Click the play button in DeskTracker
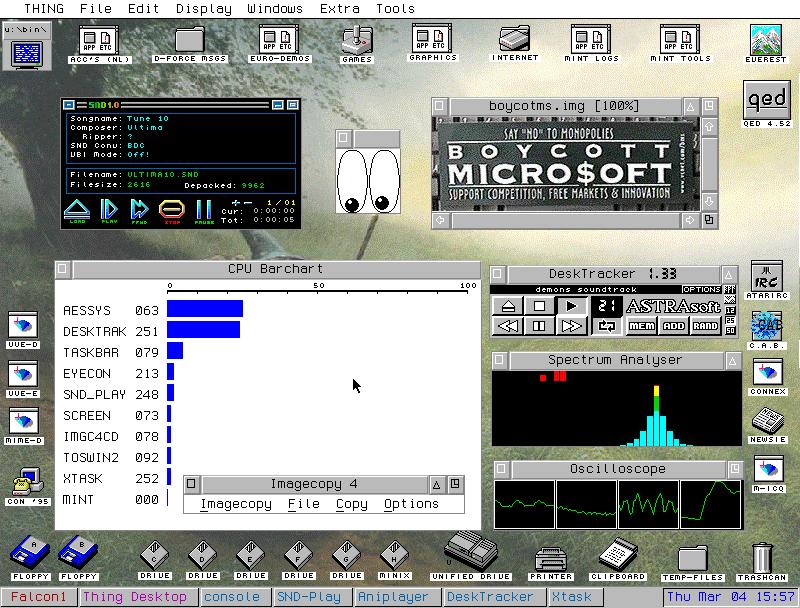The image size is (800, 608). tap(571, 306)
